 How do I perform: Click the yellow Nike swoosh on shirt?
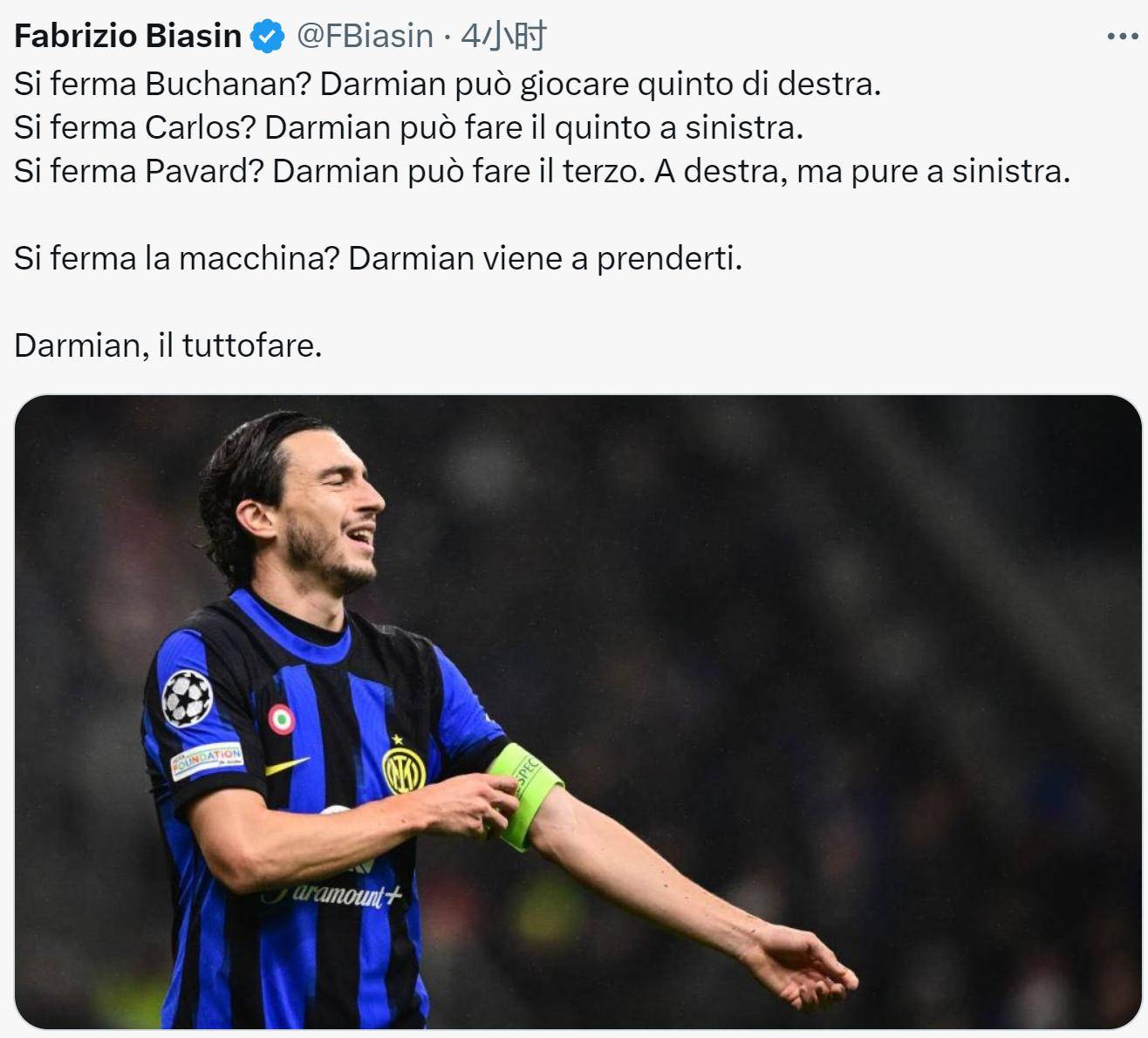click(286, 767)
